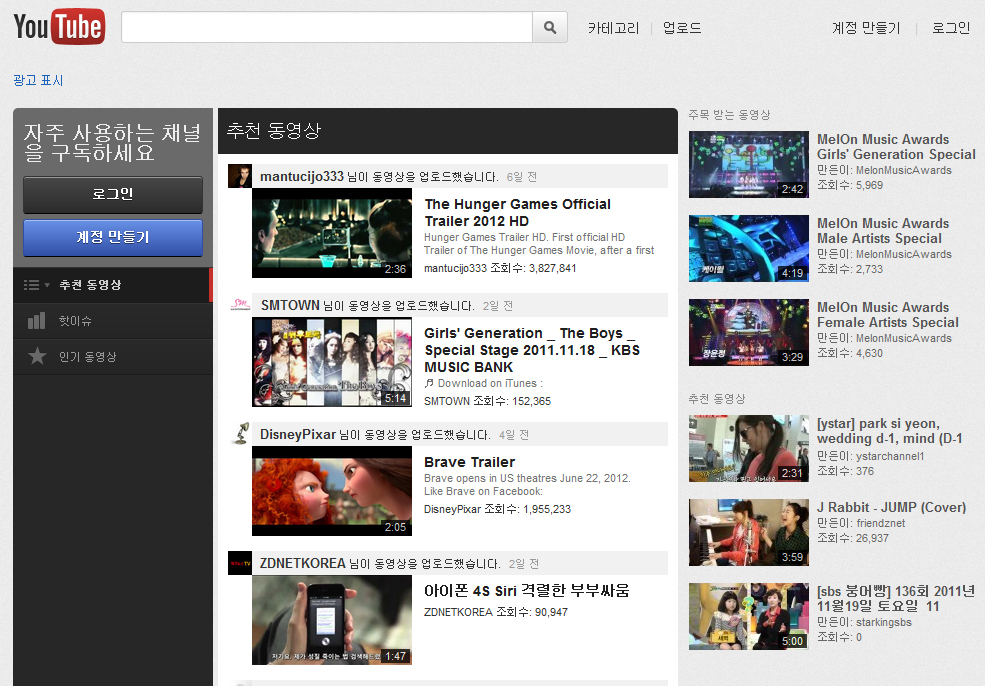
Task: Open ystar park si yeon thumbnail
Action: coord(749,449)
